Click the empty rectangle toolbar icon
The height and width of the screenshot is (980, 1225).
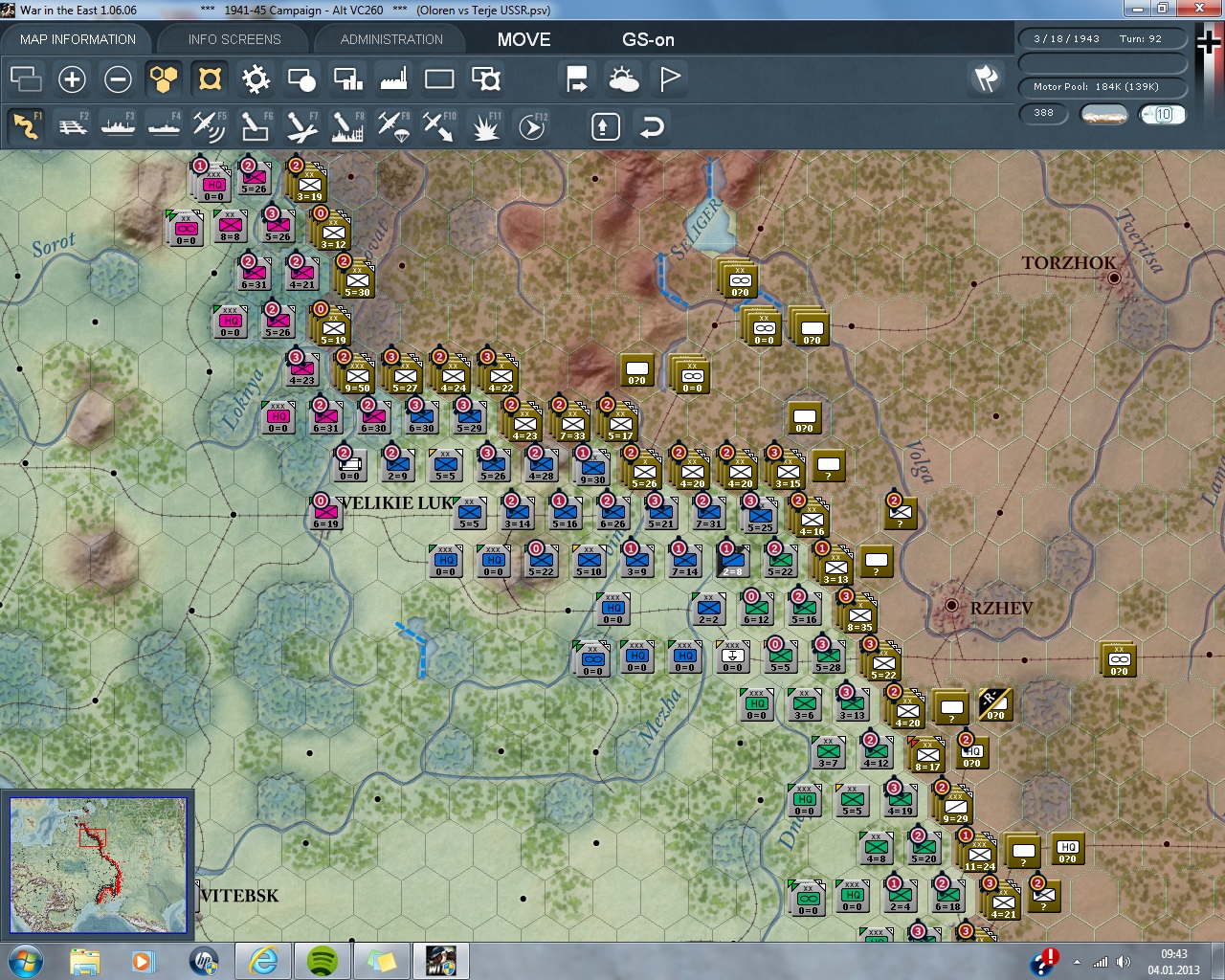coord(439,78)
